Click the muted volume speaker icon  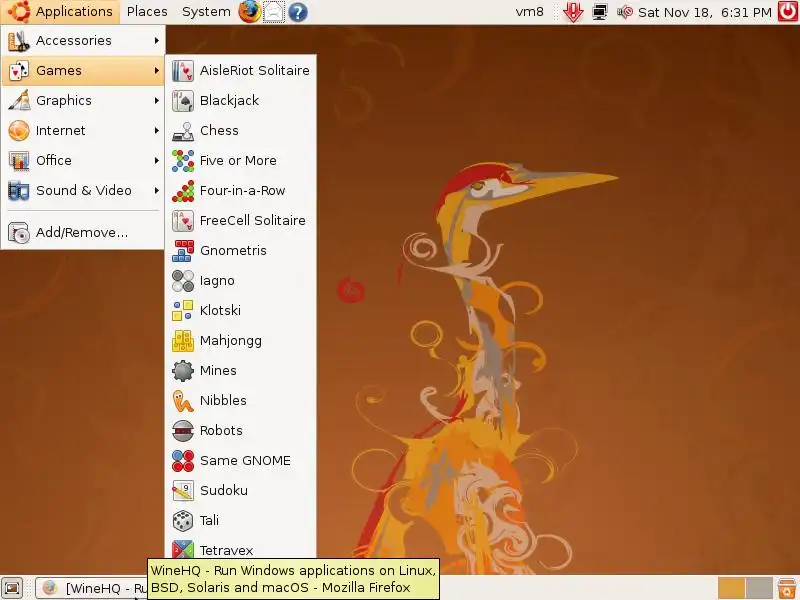point(625,12)
